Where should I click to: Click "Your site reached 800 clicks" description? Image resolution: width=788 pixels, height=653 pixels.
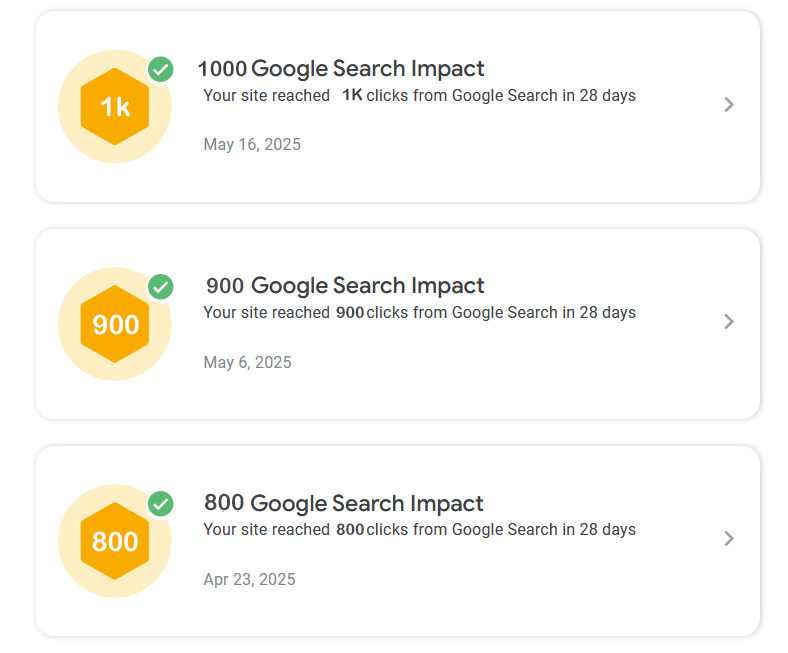point(419,530)
